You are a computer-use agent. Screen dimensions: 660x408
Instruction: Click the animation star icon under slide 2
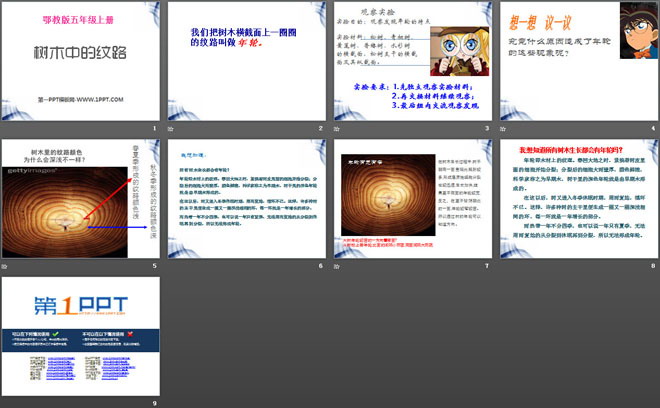(x=170, y=129)
